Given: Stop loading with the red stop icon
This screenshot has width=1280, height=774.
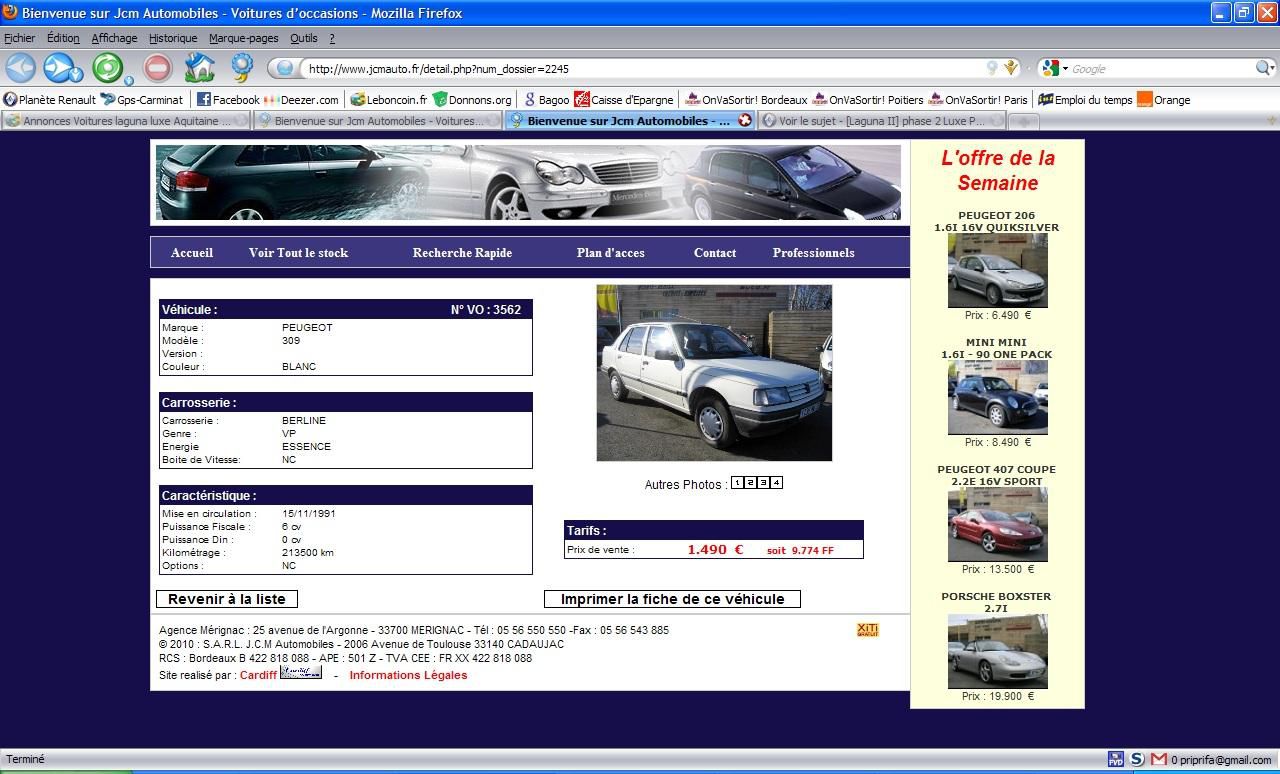Looking at the screenshot, I should [158, 68].
